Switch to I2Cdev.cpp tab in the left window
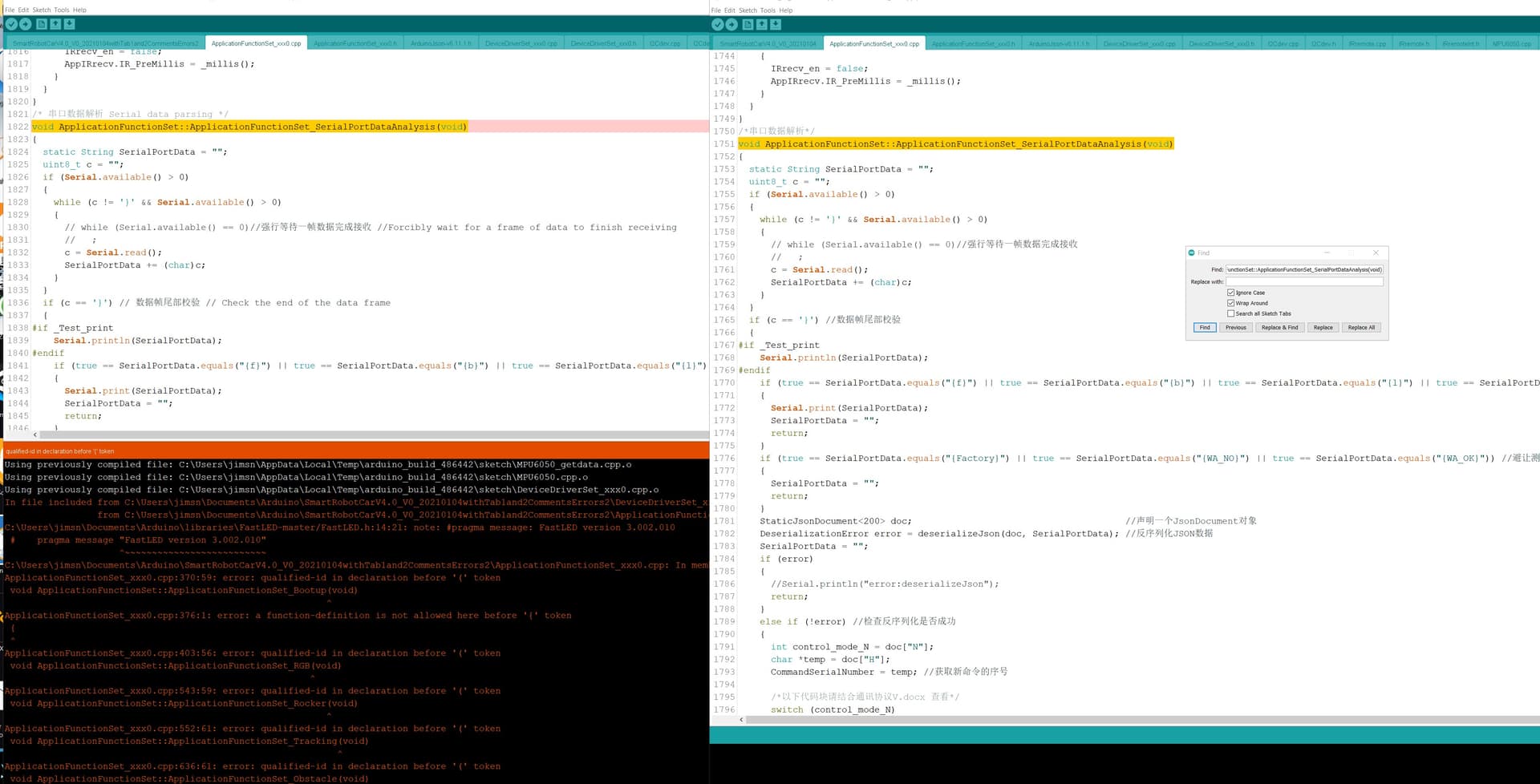 (x=665, y=43)
